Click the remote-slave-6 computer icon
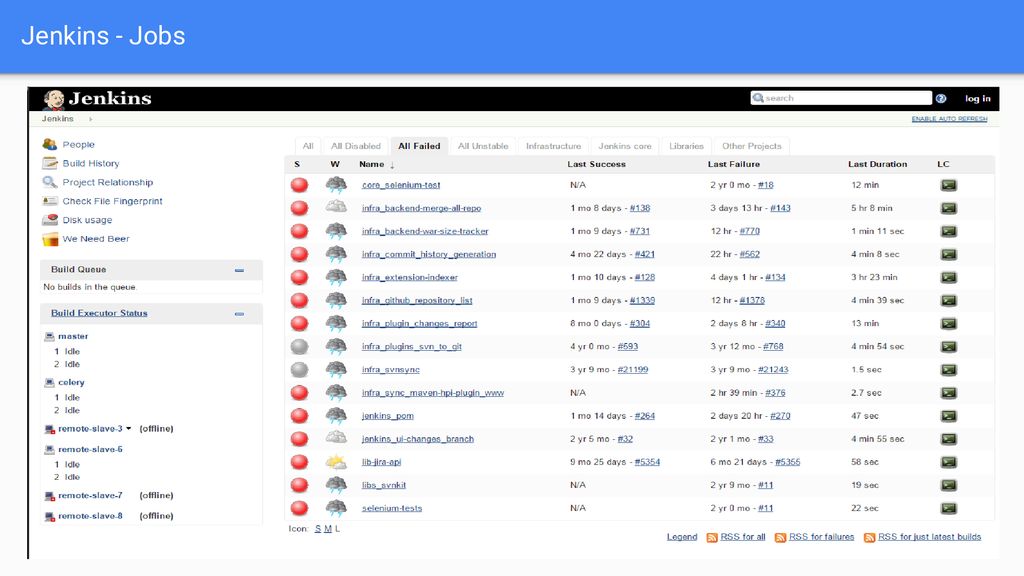This screenshot has height=576, width=1024. [x=49, y=449]
